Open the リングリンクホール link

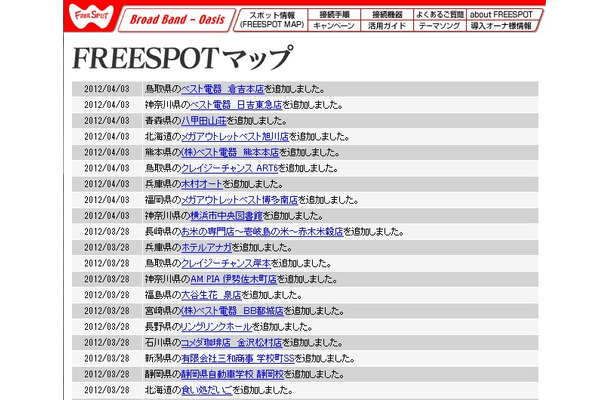(x=217, y=327)
